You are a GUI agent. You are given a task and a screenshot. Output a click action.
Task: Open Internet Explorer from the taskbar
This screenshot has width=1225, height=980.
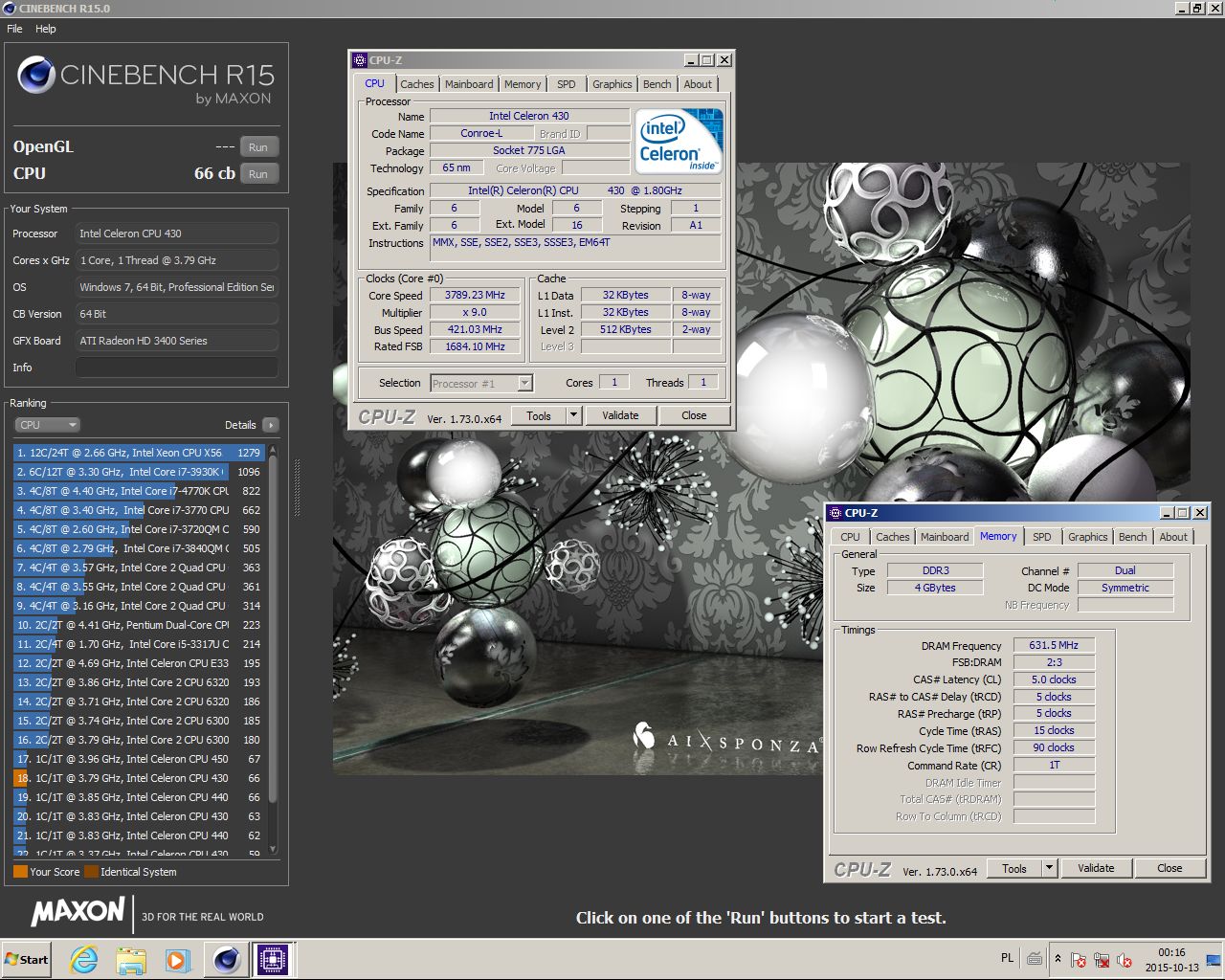84,959
